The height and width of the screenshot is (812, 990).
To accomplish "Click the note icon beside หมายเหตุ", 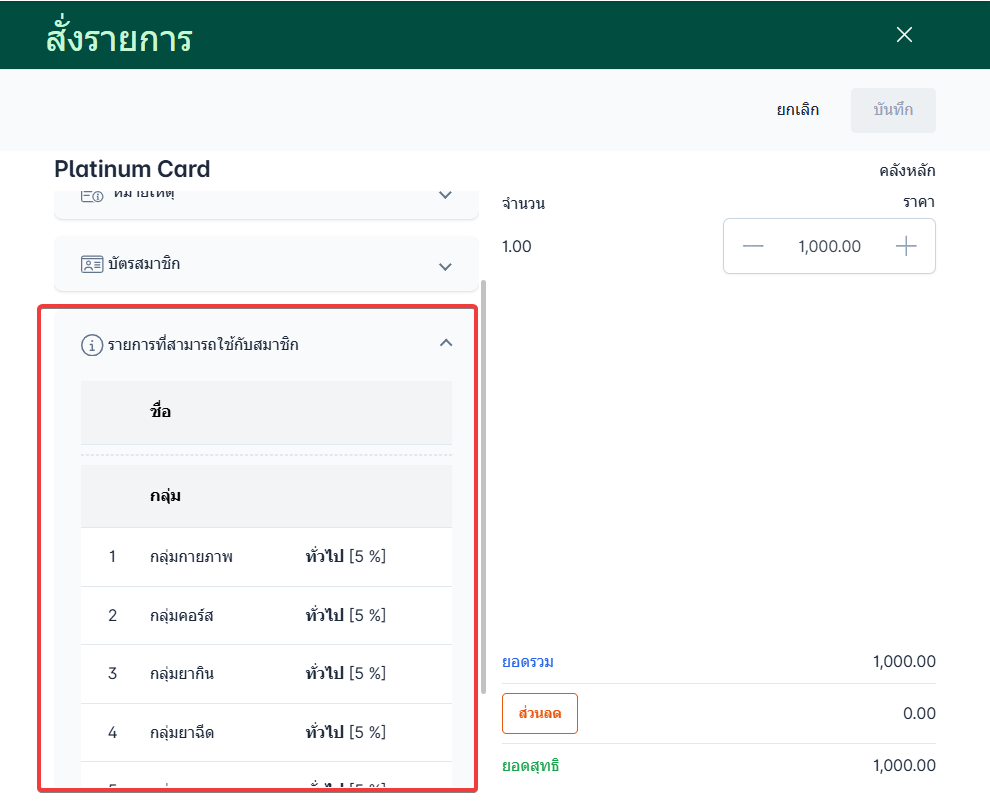I will [92, 195].
